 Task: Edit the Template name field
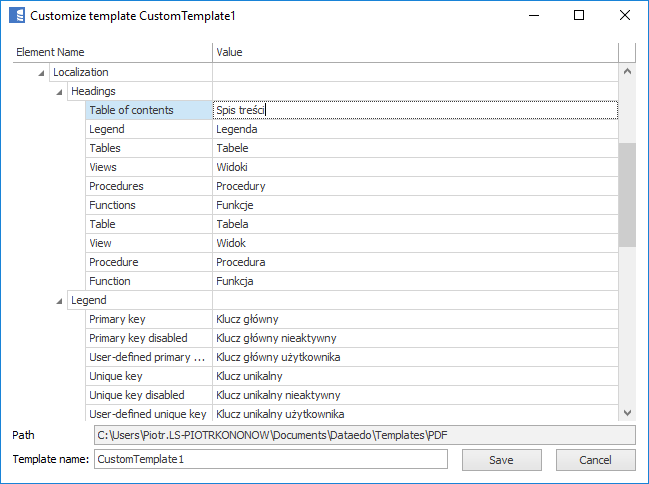click(270, 459)
